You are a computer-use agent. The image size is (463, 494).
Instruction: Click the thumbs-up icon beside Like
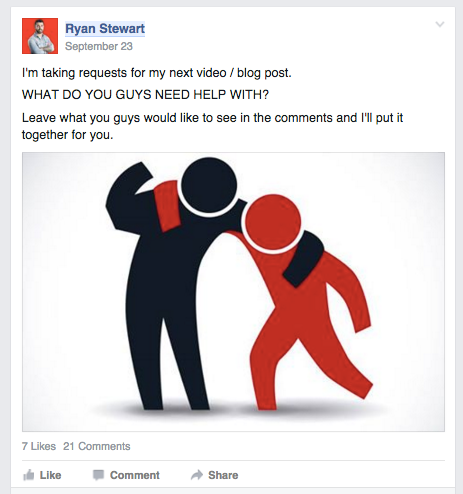pyautogui.click(x=29, y=475)
